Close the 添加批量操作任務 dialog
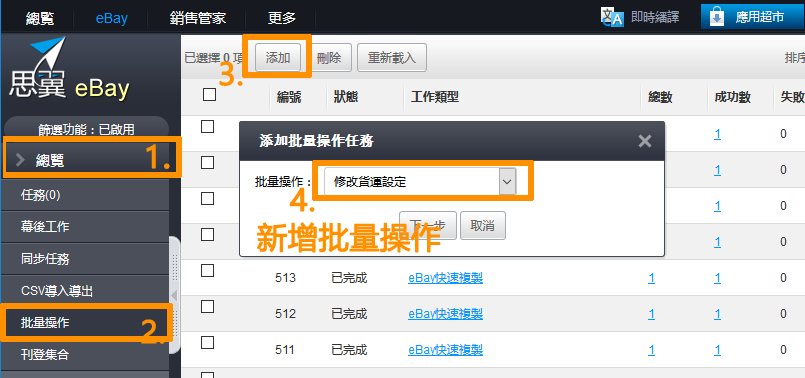The height and width of the screenshot is (378, 805). coord(645,141)
